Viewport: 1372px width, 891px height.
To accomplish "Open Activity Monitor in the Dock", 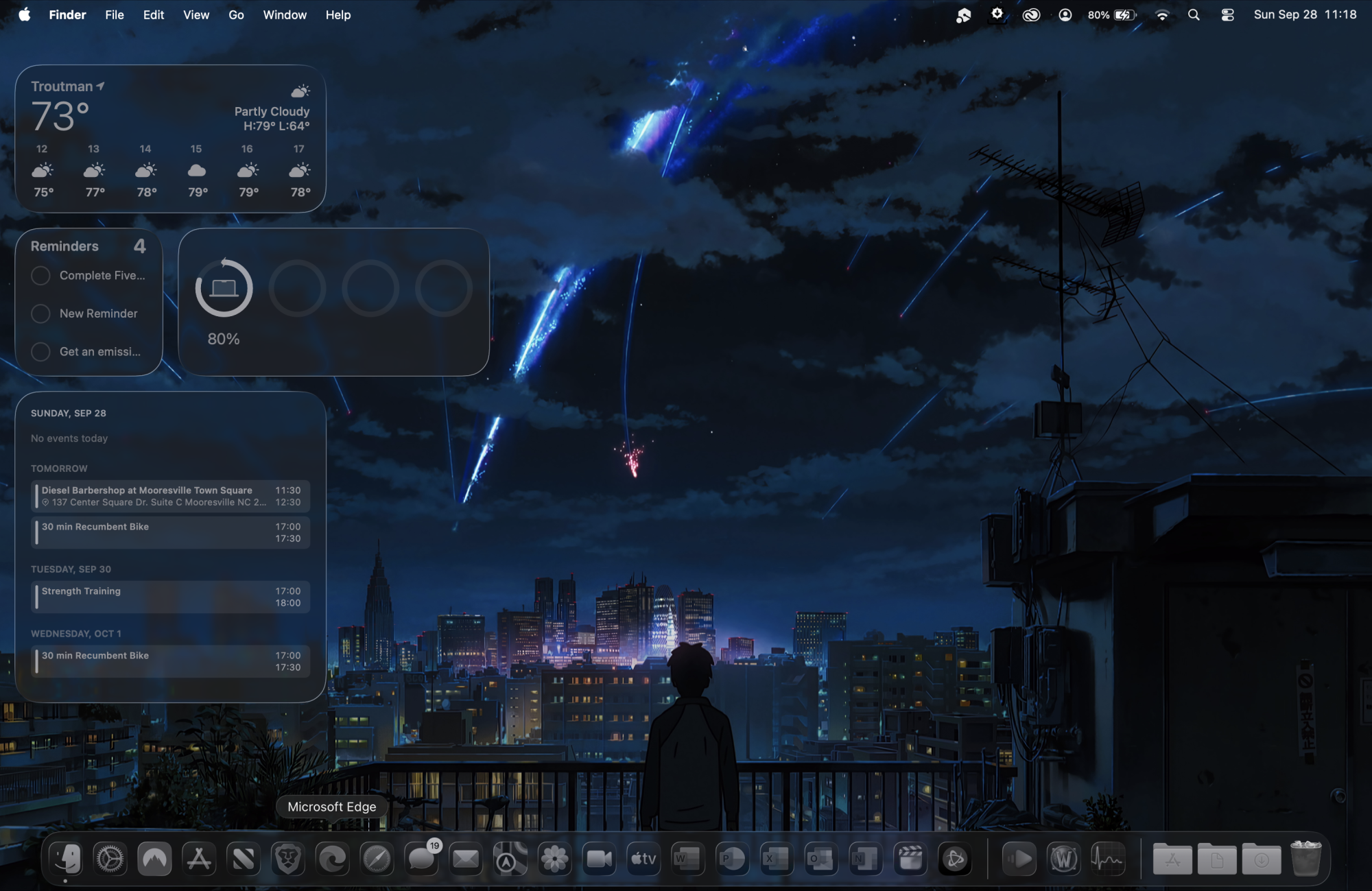I will pos(1108,859).
